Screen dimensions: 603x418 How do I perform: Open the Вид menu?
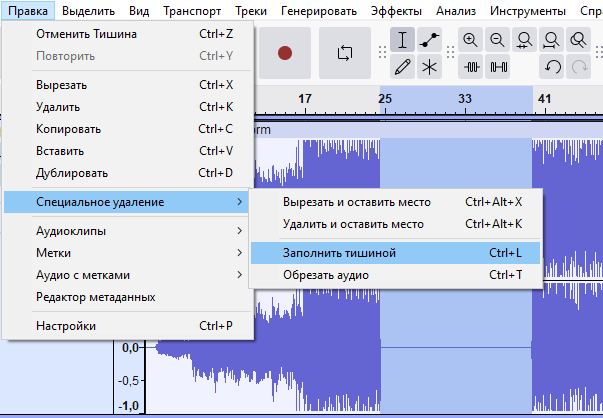click(139, 11)
